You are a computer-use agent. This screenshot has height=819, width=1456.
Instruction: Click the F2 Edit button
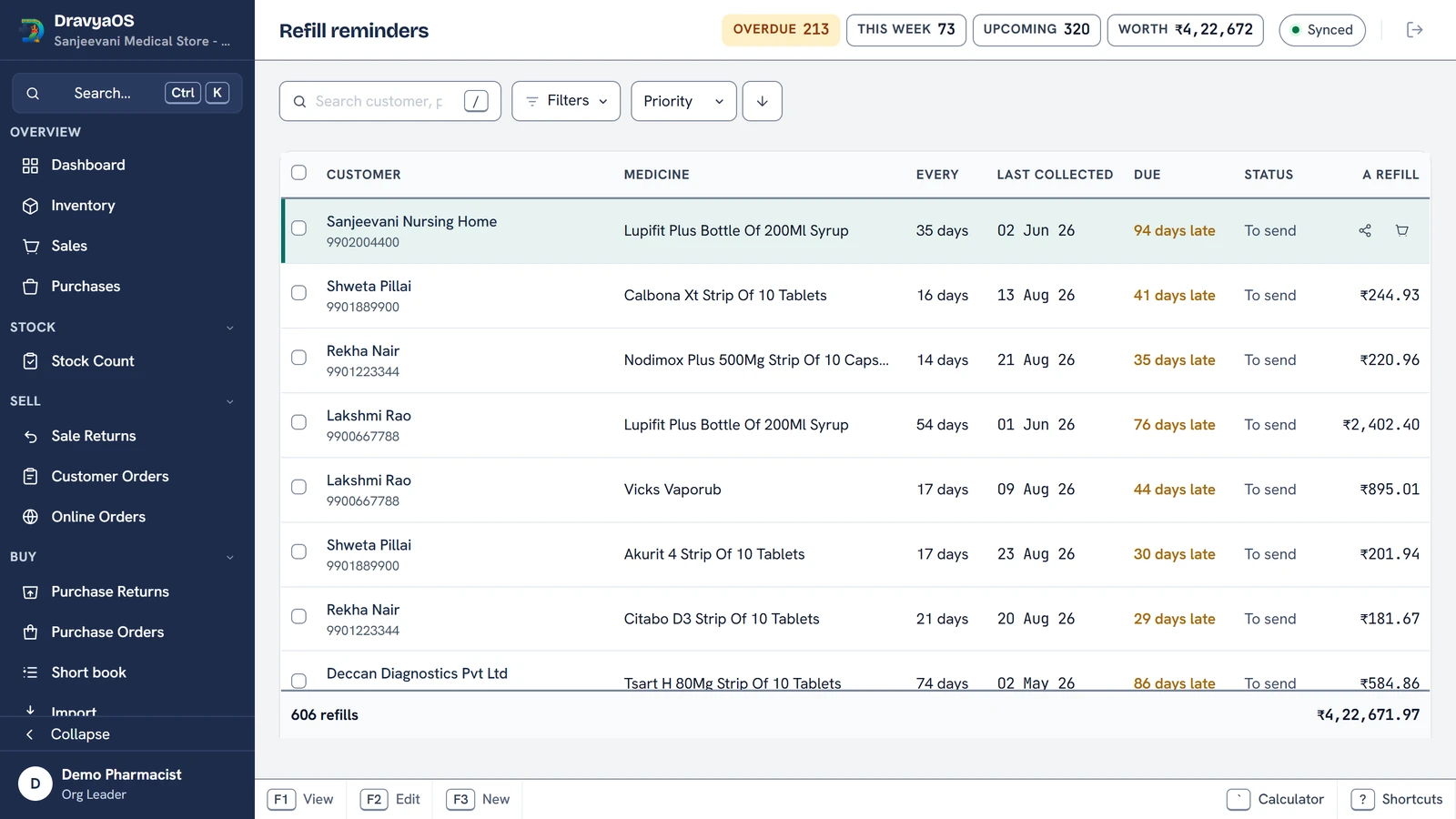tap(390, 799)
